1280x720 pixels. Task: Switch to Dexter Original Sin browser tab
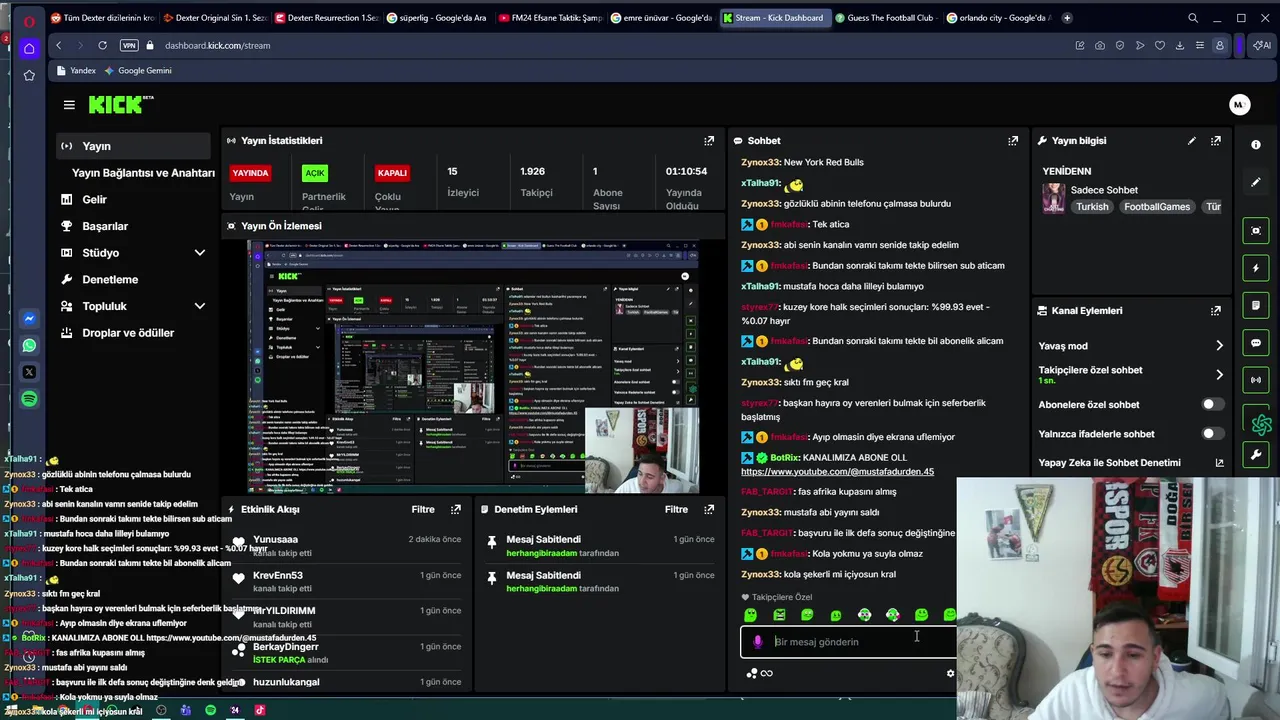click(216, 17)
